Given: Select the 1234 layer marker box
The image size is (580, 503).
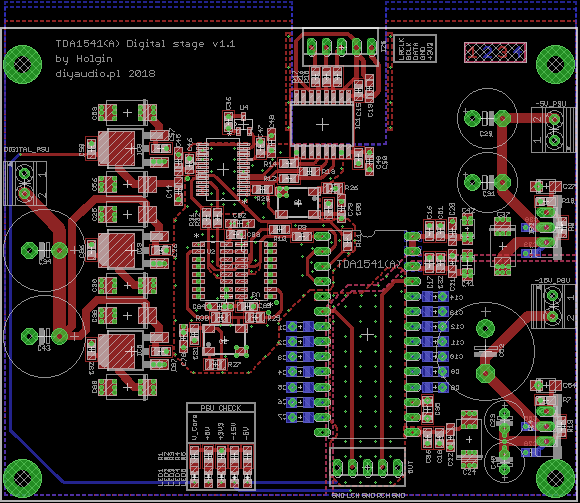Looking at the screenshot, I should pos(495,53).
